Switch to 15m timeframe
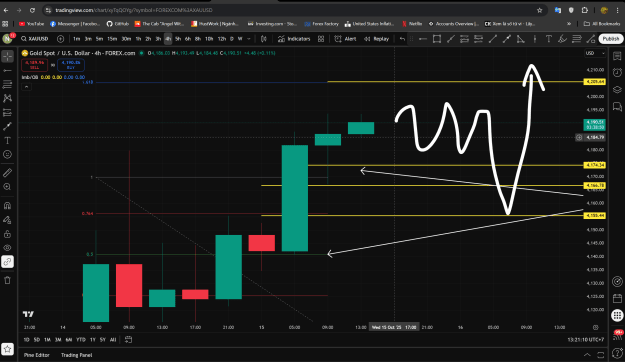Viewport: 625px width, 362px height. click(112, 39)
